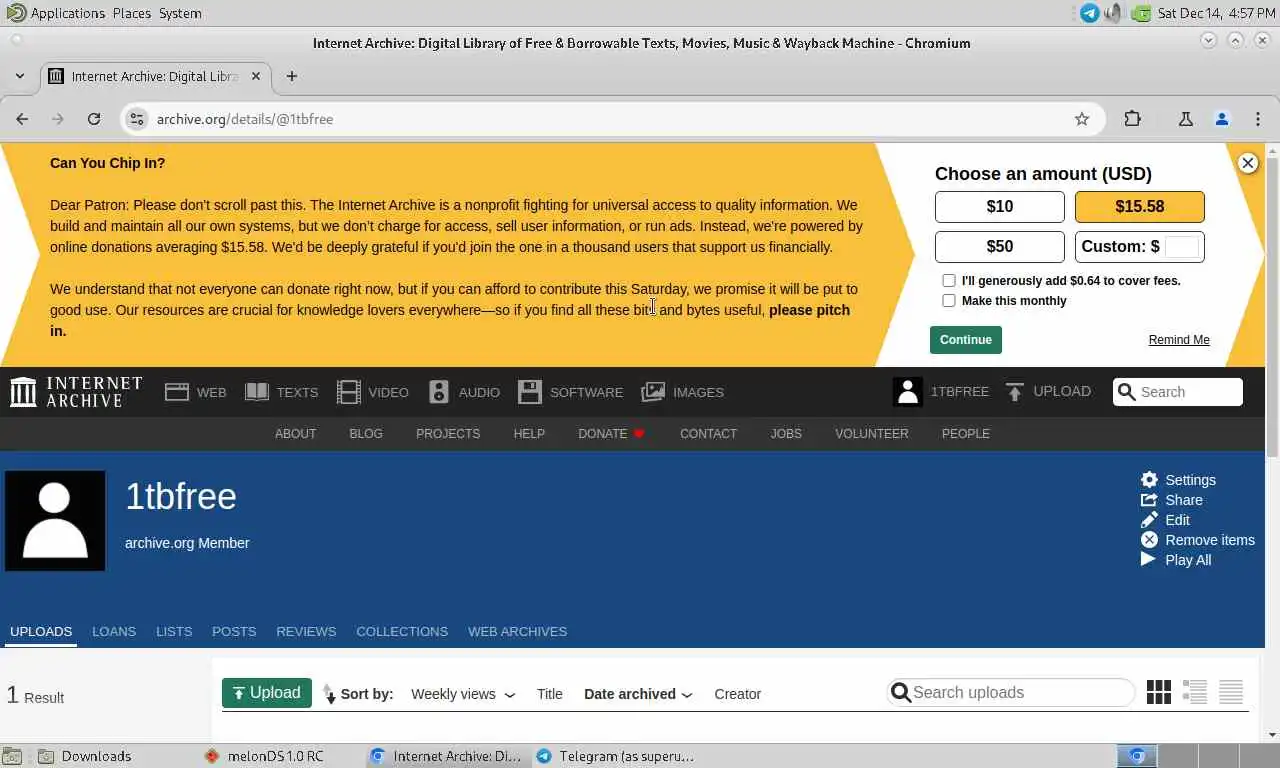Switch to the Lists tab

click(174, 631)
